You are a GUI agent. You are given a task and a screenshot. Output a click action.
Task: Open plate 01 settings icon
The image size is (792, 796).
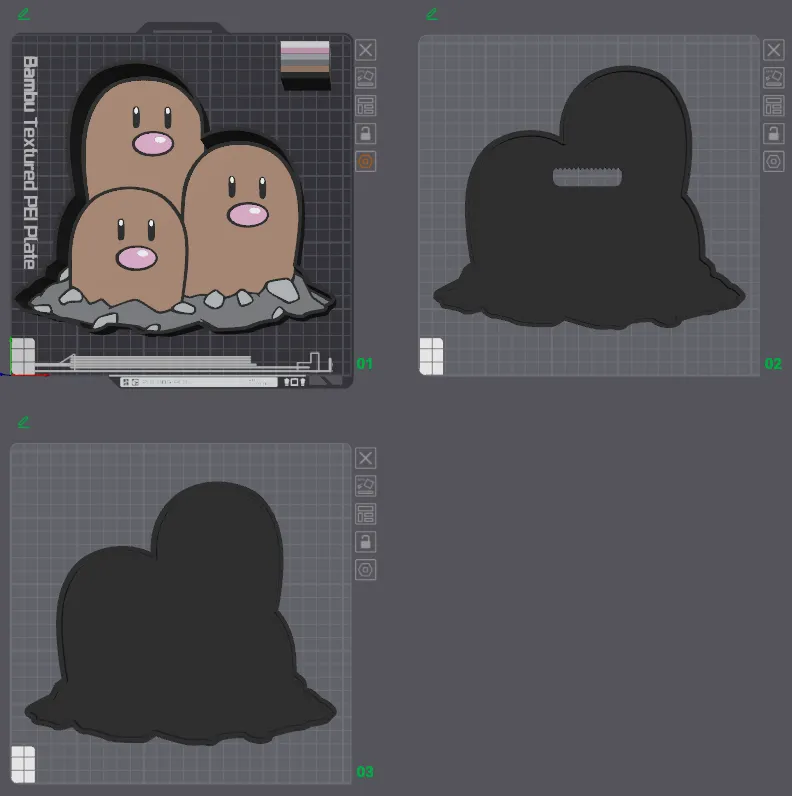[x=365, y=161]
